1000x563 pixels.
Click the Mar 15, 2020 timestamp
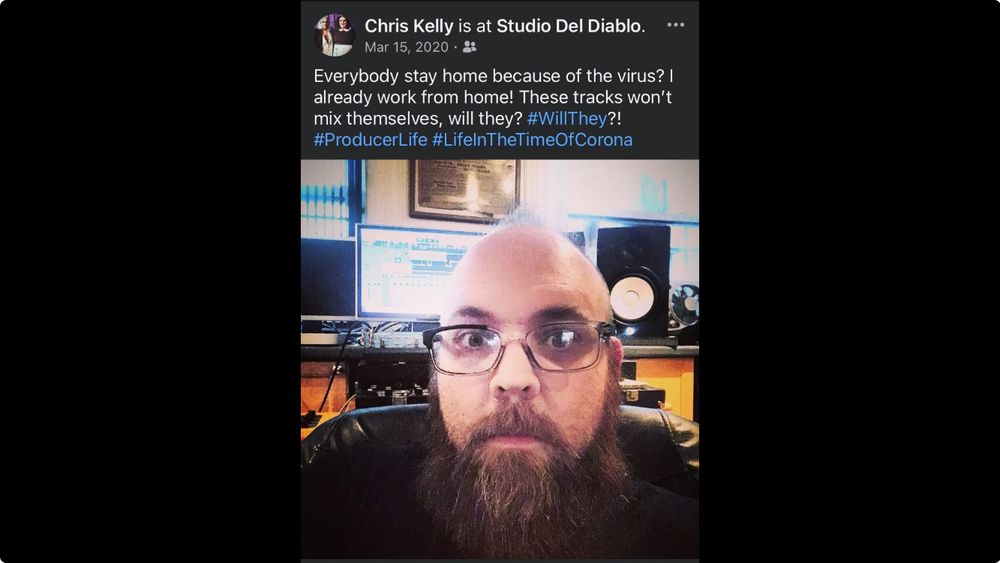click(x=406, y=47)
